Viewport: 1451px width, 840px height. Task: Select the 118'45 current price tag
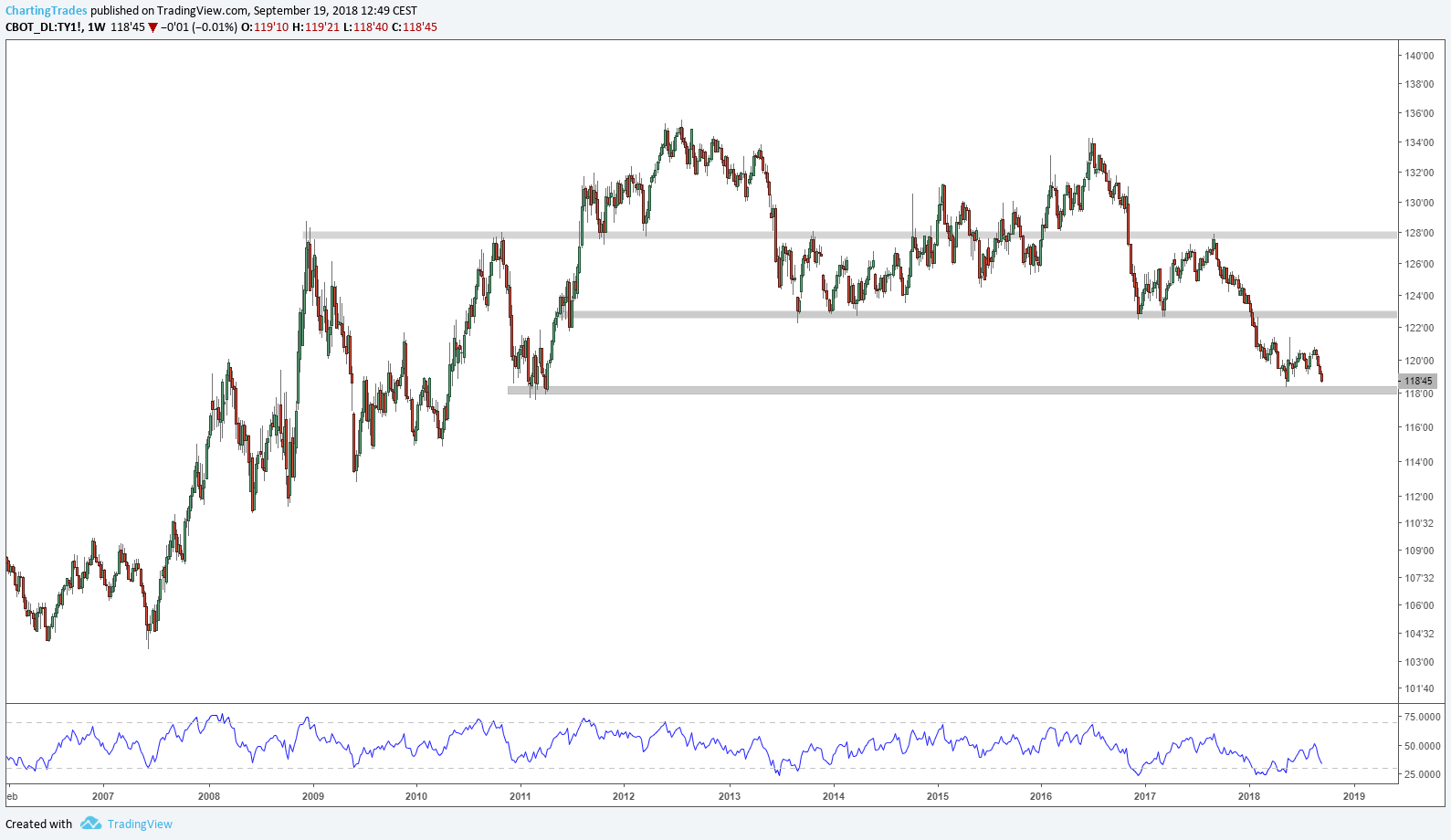(1417, 381)
